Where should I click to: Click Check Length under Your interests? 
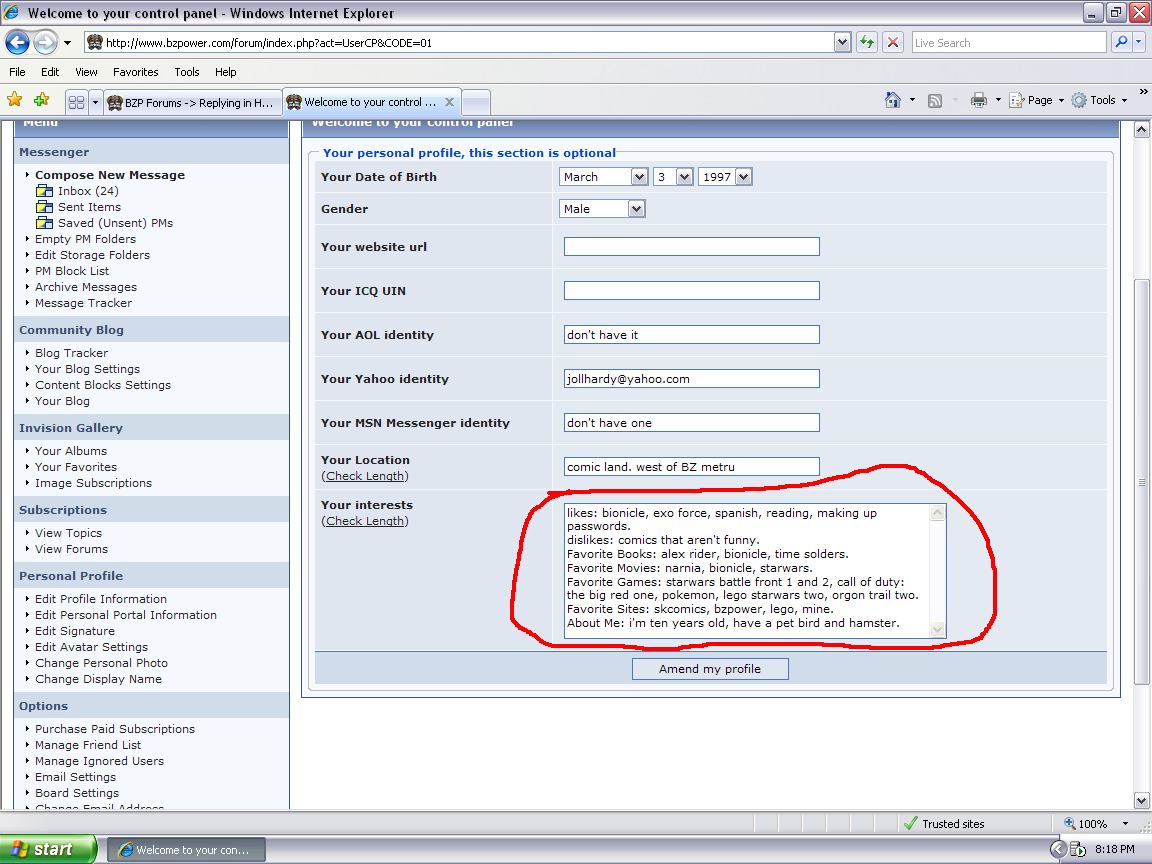pos(365,521)
